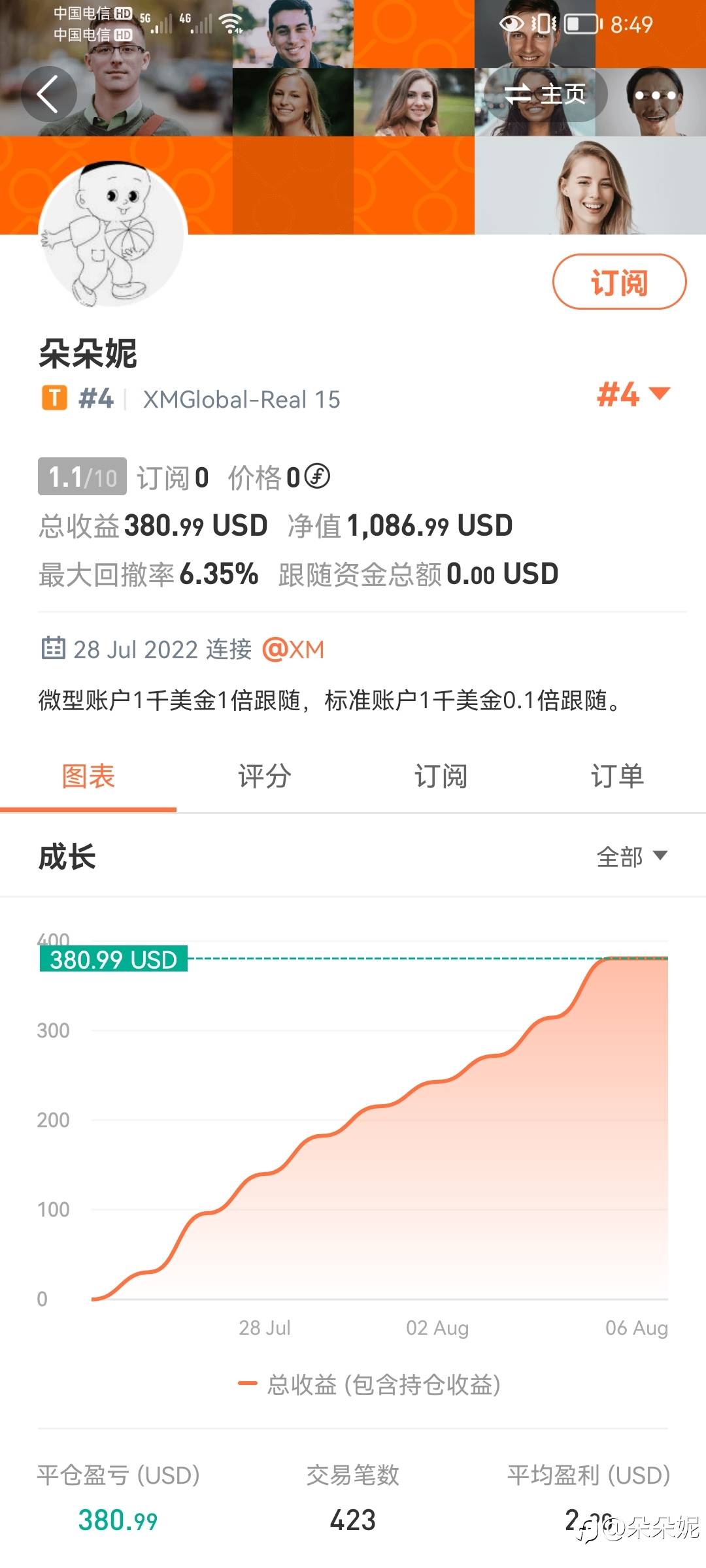Image resolution: width=706 pixels, height=1568 pixels.
Task: Tap the calendar icon beside connection date
Action: pyautogui.click(x=53, y=648)
